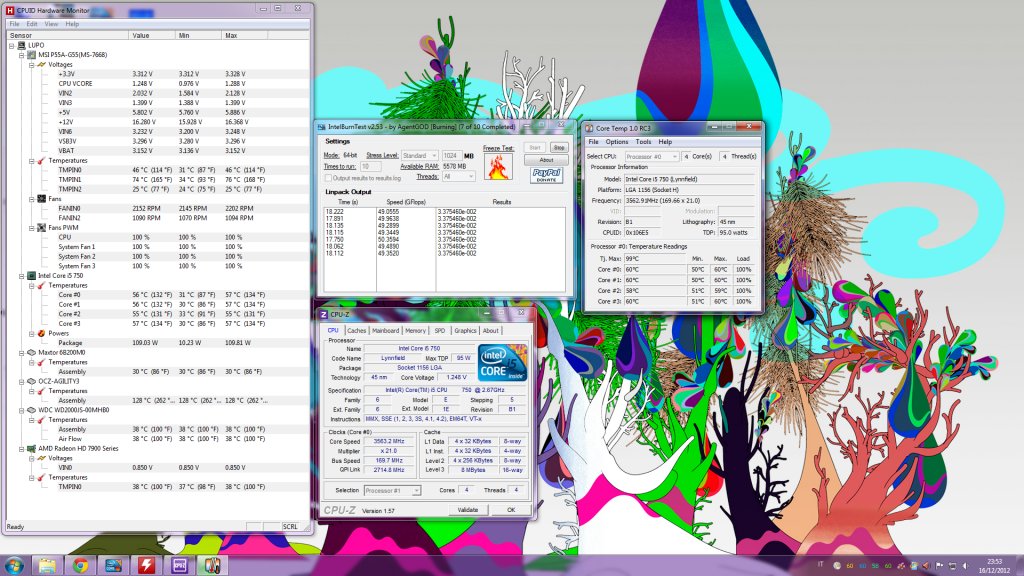Click the Sensor column header in HWMonitor
Image resolution: width=1024 pixels, height=576 pixels.
(x=67, y=35)
